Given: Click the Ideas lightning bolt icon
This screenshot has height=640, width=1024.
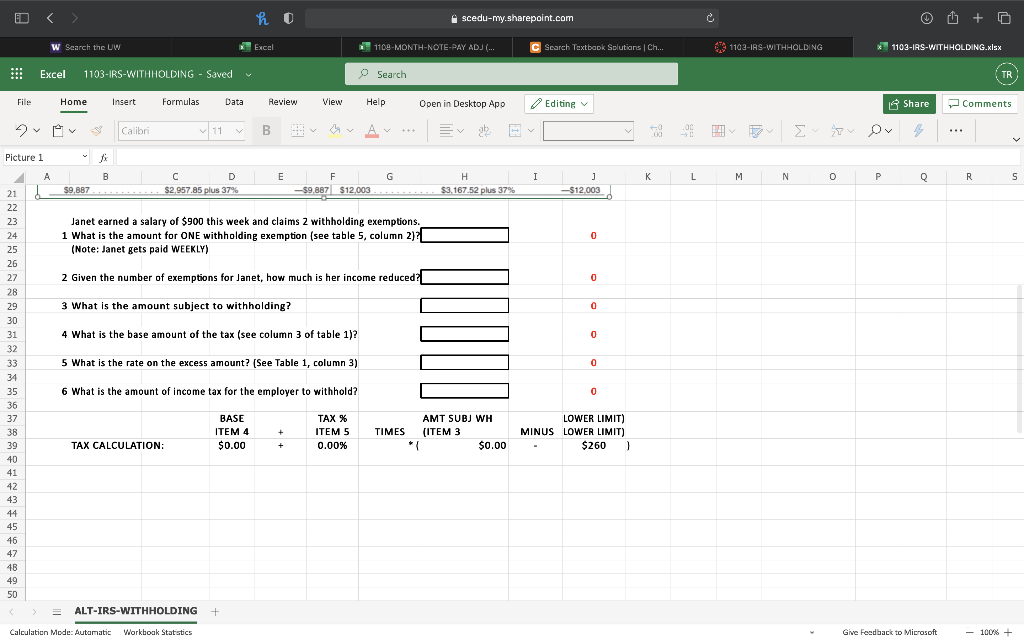Looking at the screenshot, I should point(918,130).
